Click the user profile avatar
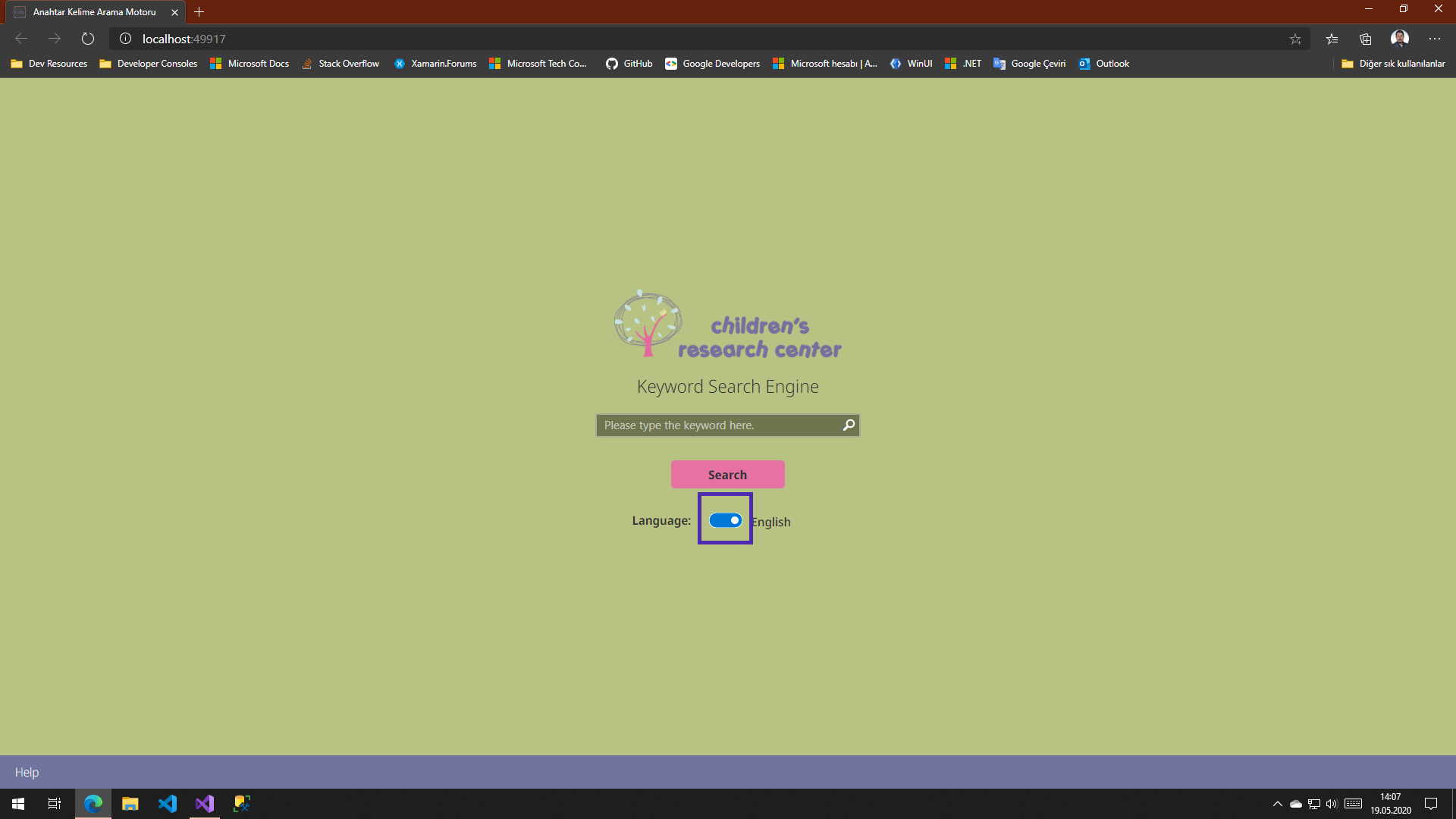Viewport: 1456px width, 819px height. [x=1400, y=39]
